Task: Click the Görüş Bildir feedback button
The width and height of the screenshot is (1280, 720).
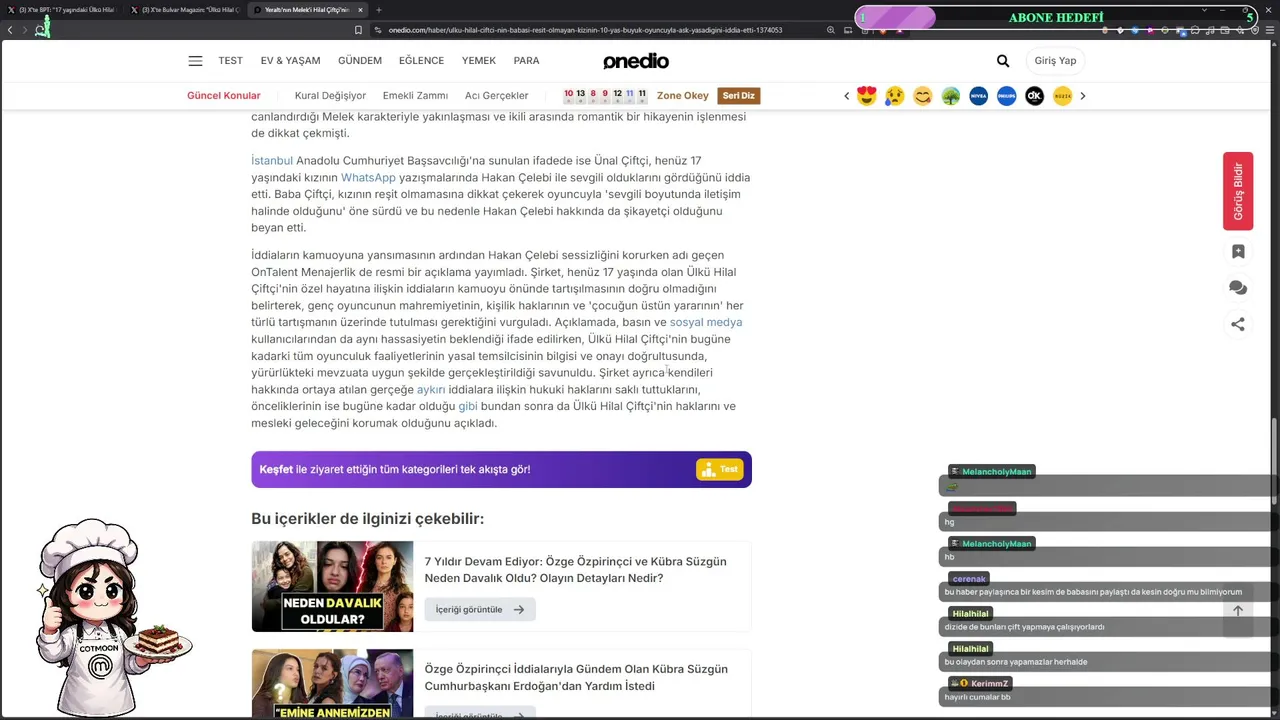Action: click(x=1238, y=191)
